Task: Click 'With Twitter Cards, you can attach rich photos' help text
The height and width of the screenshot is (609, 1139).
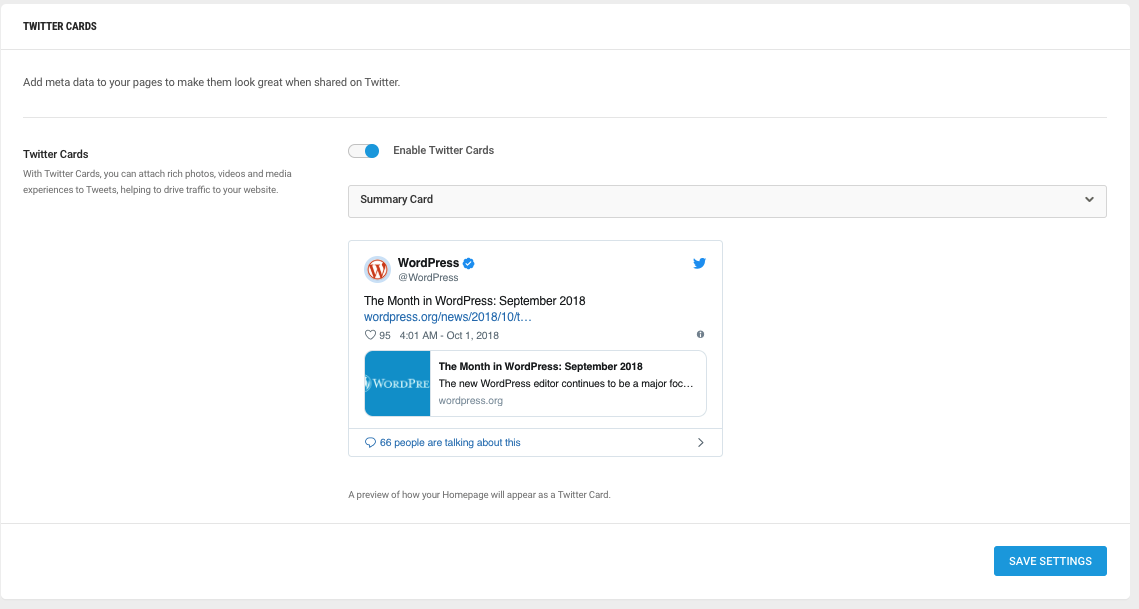Action: tap(157, 182)
